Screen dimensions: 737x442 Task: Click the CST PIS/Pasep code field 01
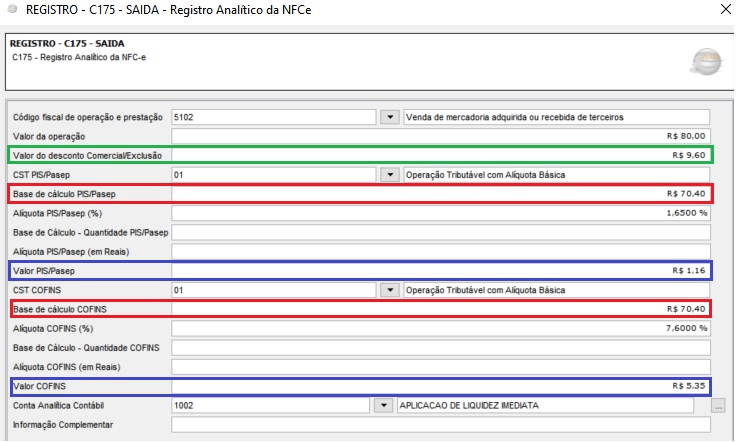(x=274, y=175)
